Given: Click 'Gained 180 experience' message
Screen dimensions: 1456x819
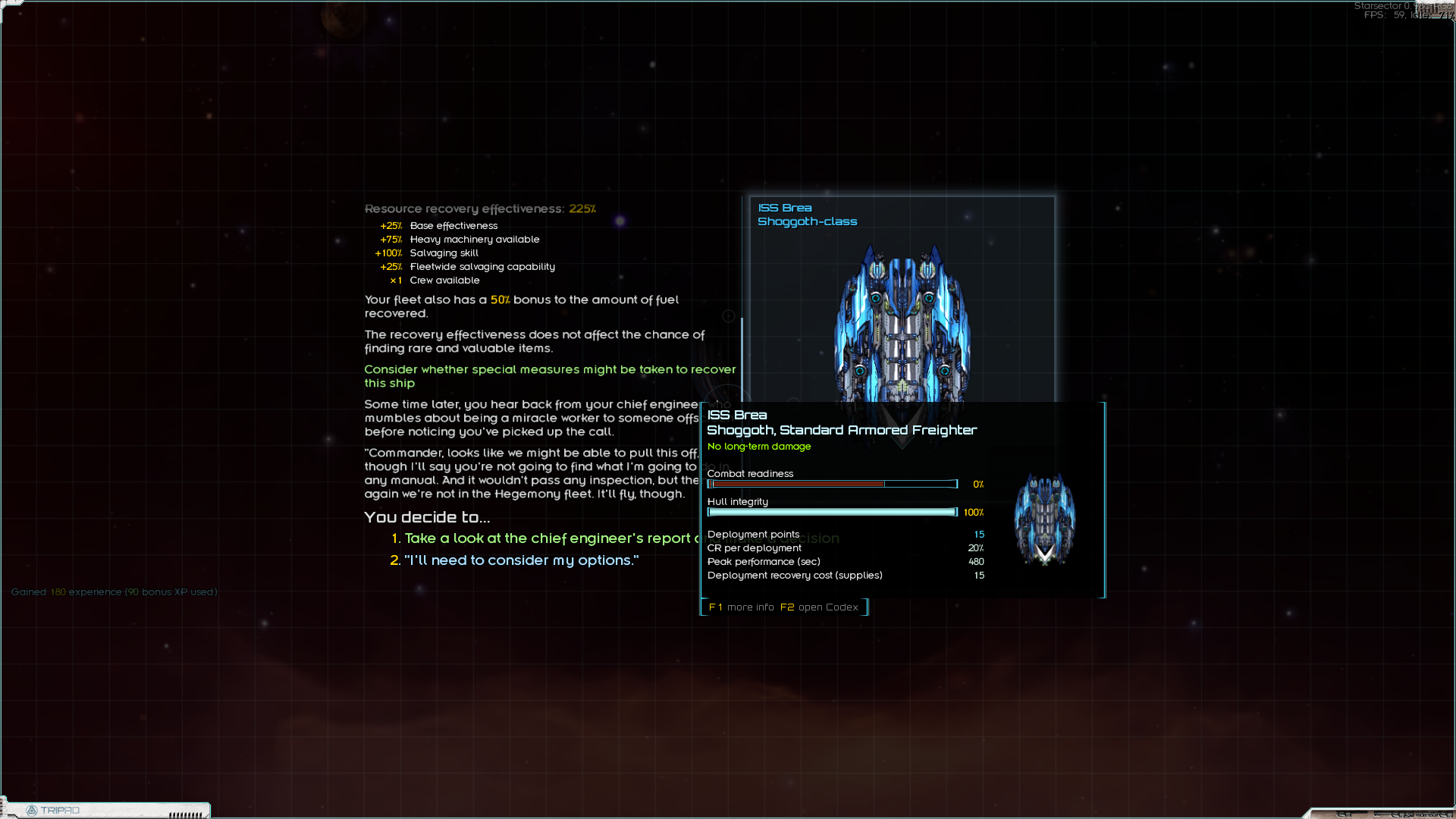Looking at the screenshot, I should click(x=114, y=592).
